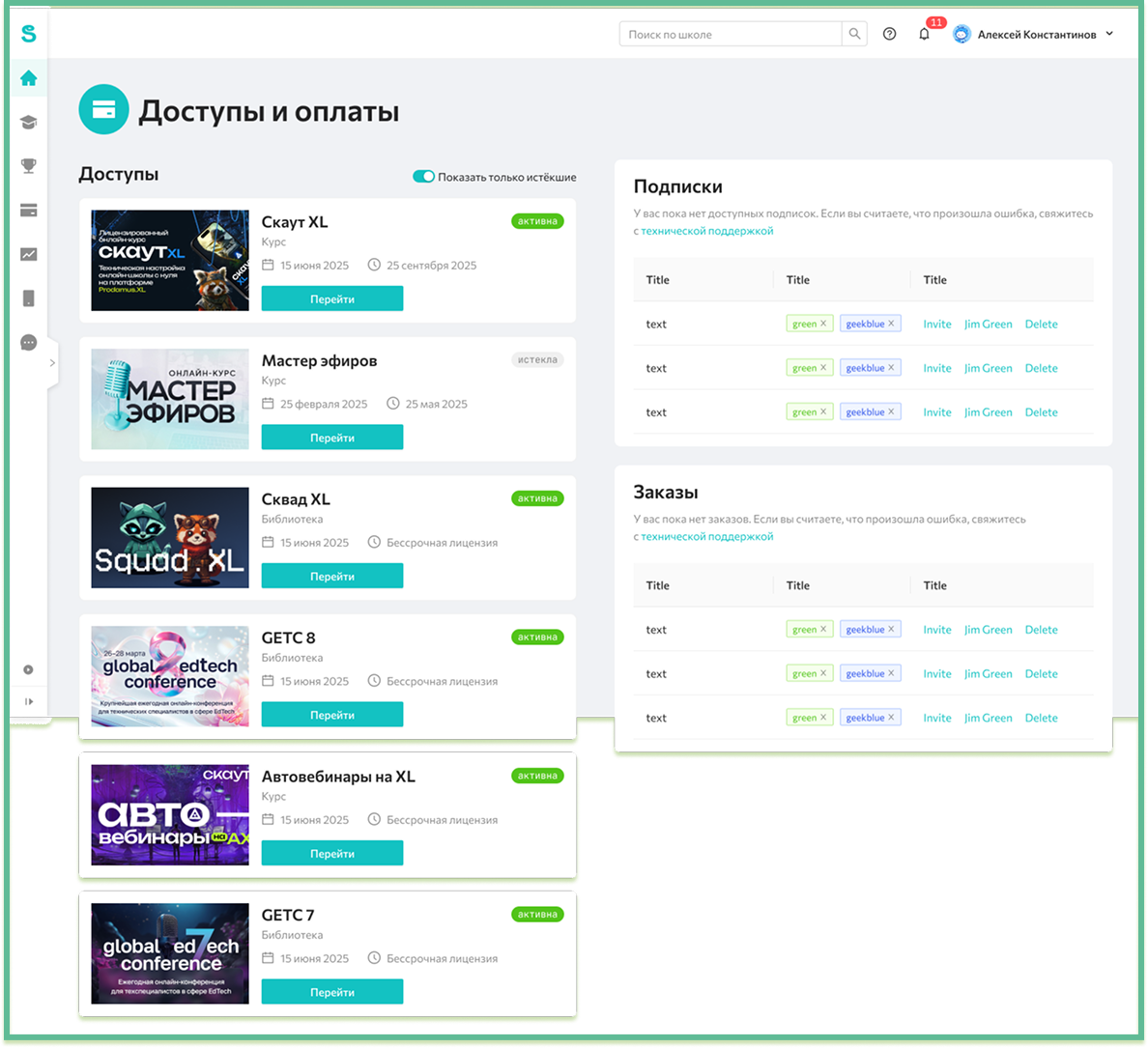This screenshot has height=1048, width=1148.
Task: Click the play circle icon in sidebar bottom
Action: point(29,669)
